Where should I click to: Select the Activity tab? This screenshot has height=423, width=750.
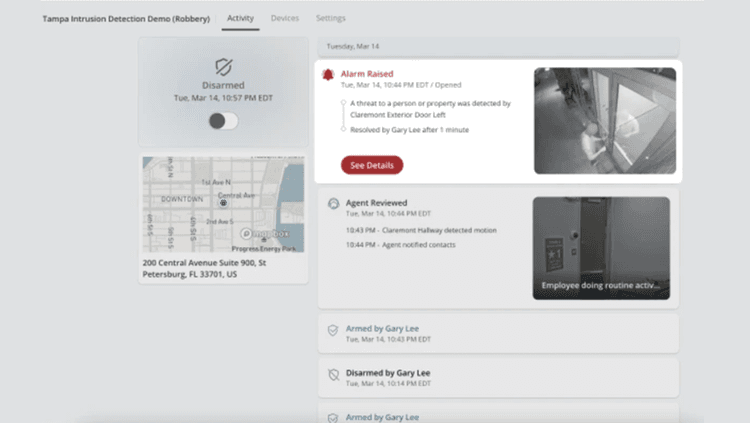240,18
